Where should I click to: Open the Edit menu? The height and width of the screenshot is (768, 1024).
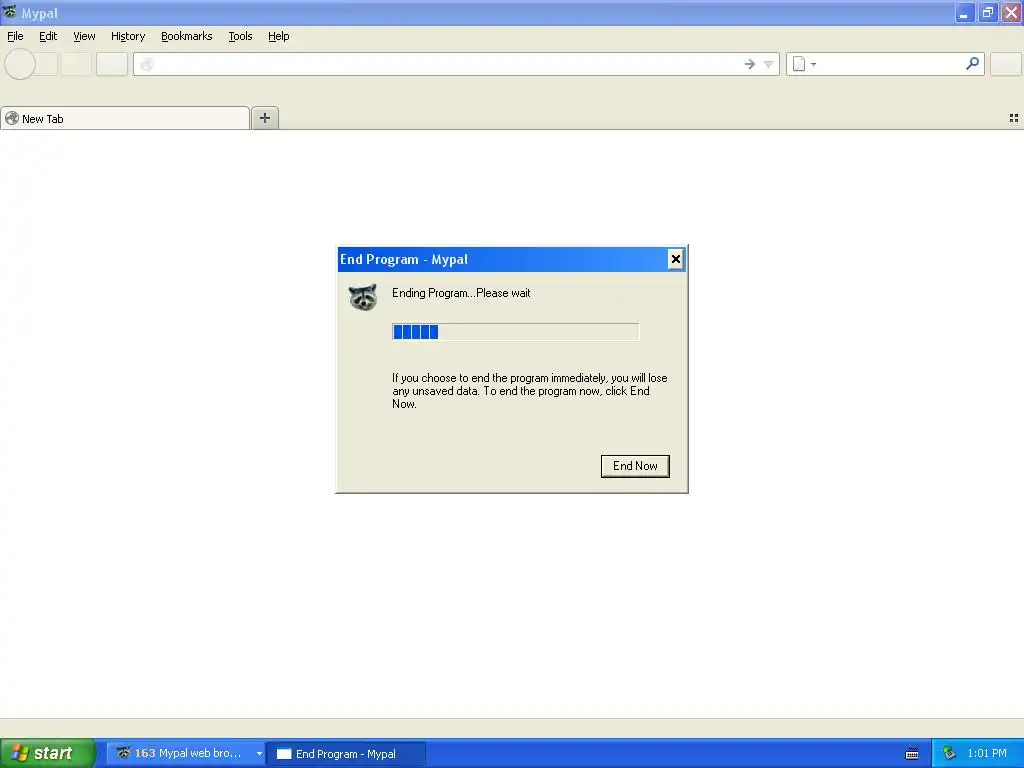tap(48, 37)
